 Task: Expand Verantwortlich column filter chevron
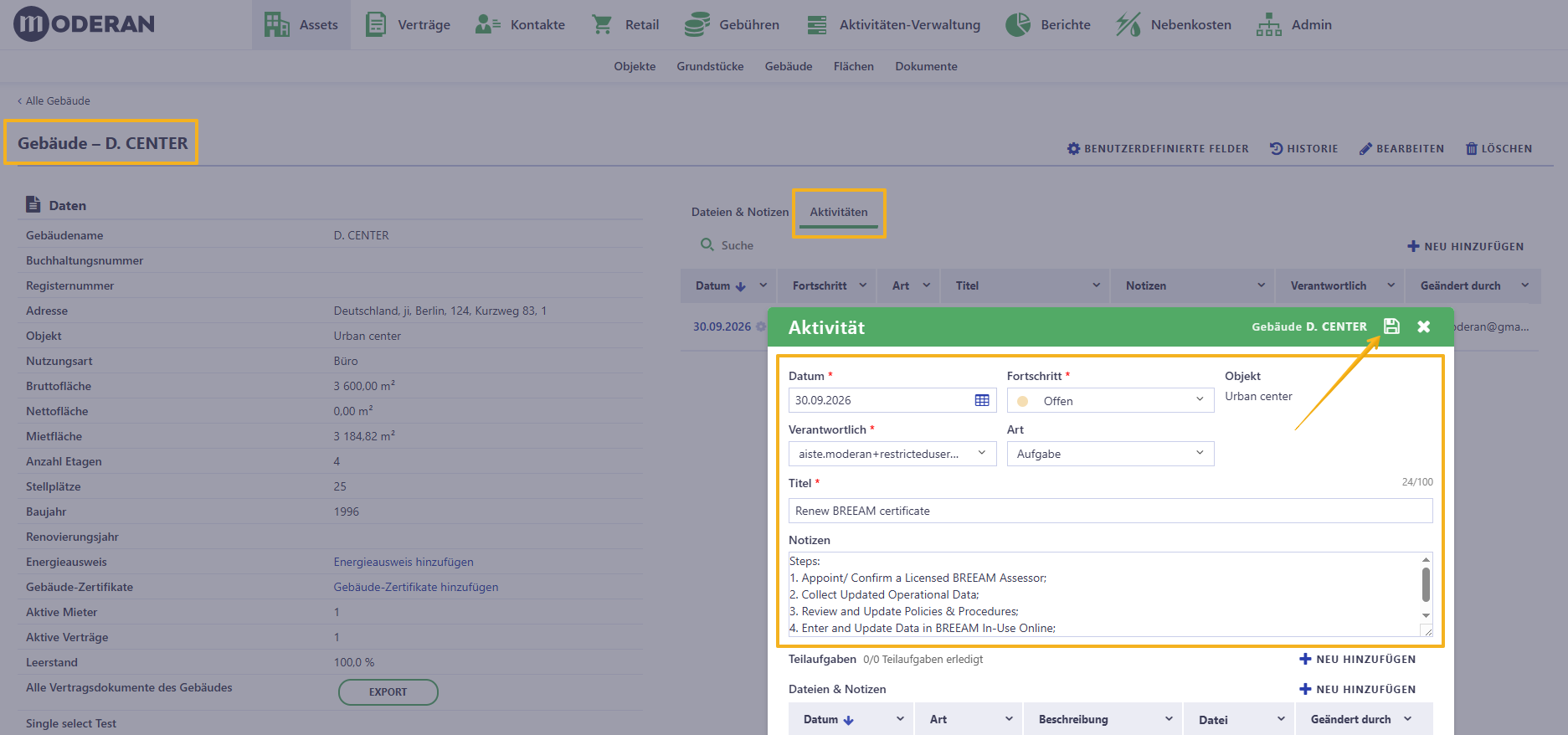click(x=1391, y=285)
